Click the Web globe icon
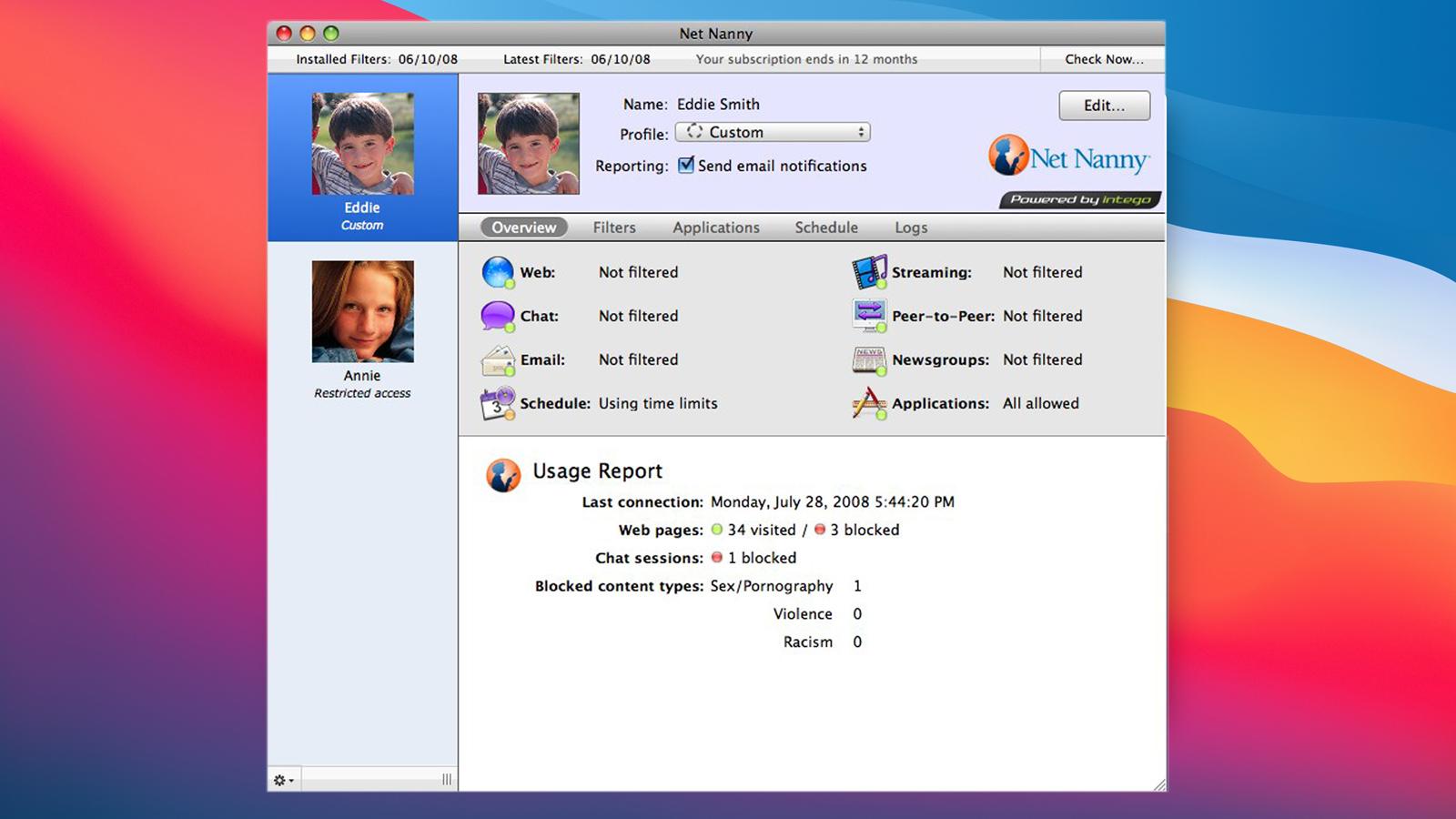Image resolution: width=1456 pixels, height=819 pixels. point(498,272)
